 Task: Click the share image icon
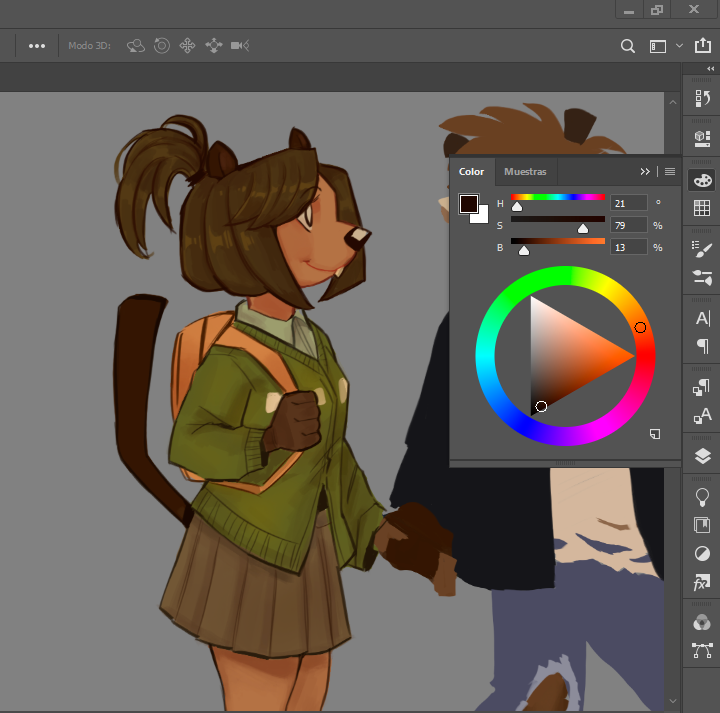coord(703,45)
